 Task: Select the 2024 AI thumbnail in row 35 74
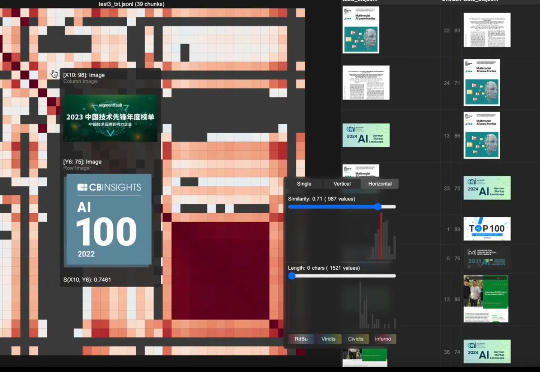[x=487, y=352]
